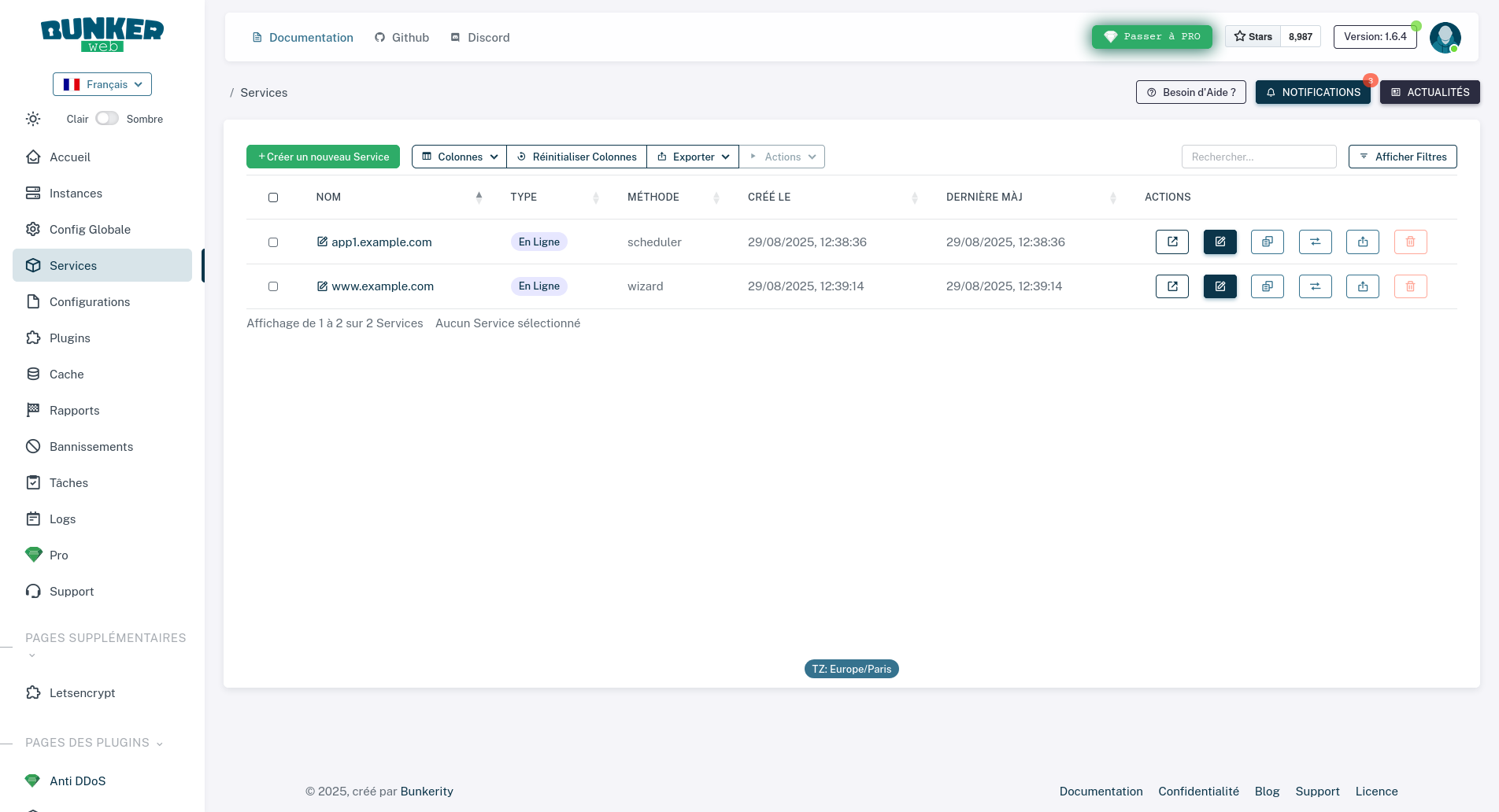The height and width of the screenshot is (812, 1499).
Task: Click the Créer un nouveau Service button
Action: coord(323,157)
